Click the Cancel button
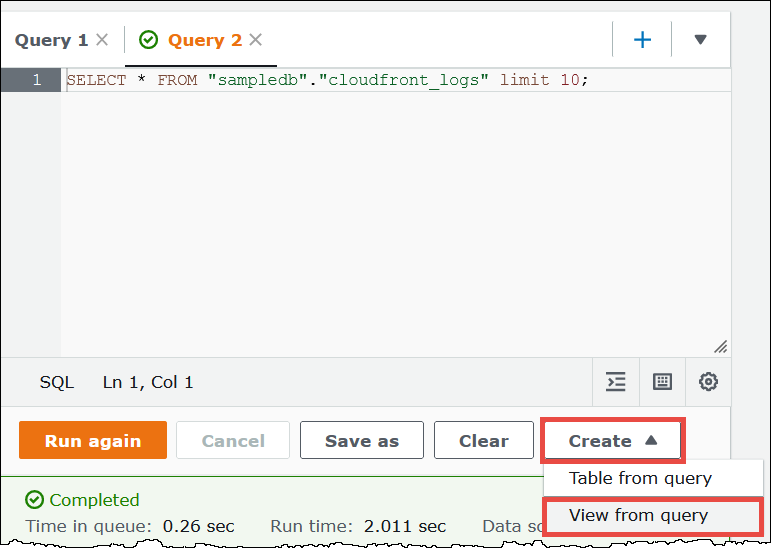The image size is (771, 548). [233, 441]
